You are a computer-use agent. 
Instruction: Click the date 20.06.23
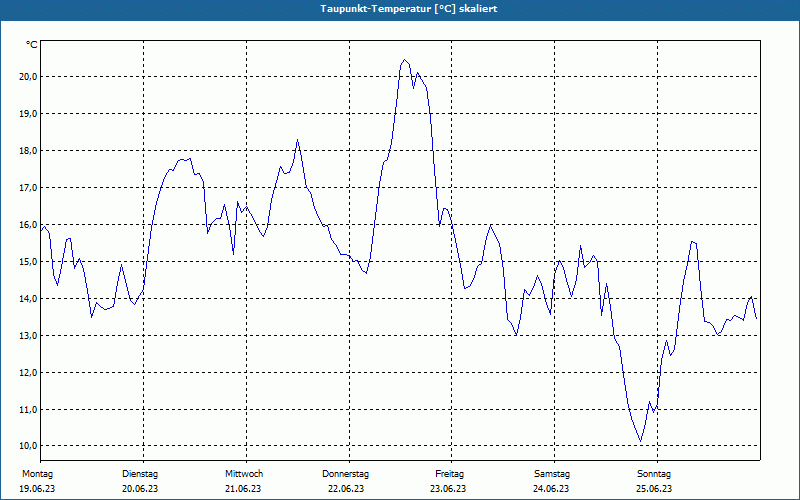click(x=140, y=489)
